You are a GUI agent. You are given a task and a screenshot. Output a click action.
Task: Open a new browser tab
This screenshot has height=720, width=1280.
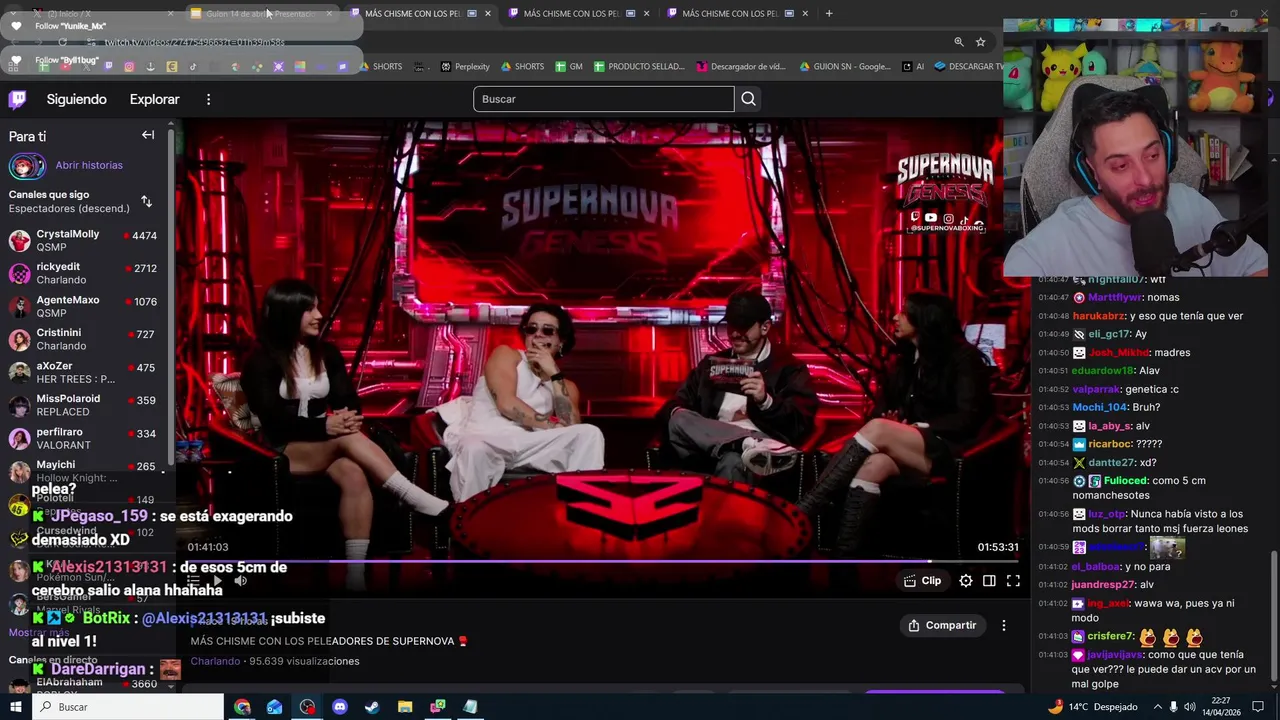pyautogui.click(x=829, y=13)
